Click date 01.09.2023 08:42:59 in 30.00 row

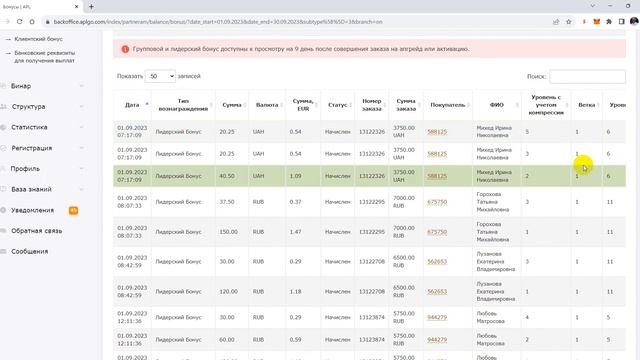point(132,262)
